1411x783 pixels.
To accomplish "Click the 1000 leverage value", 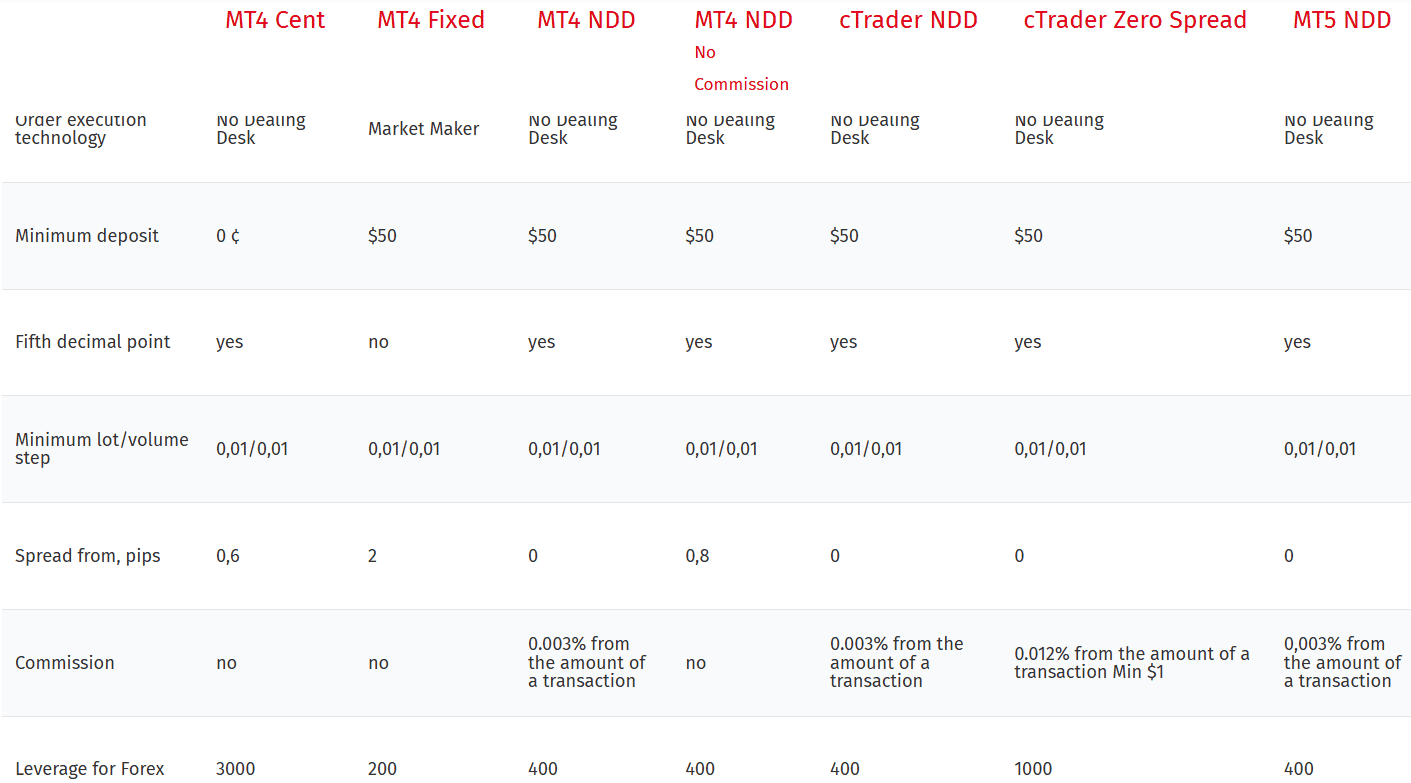I will (x=1033, y=769).
